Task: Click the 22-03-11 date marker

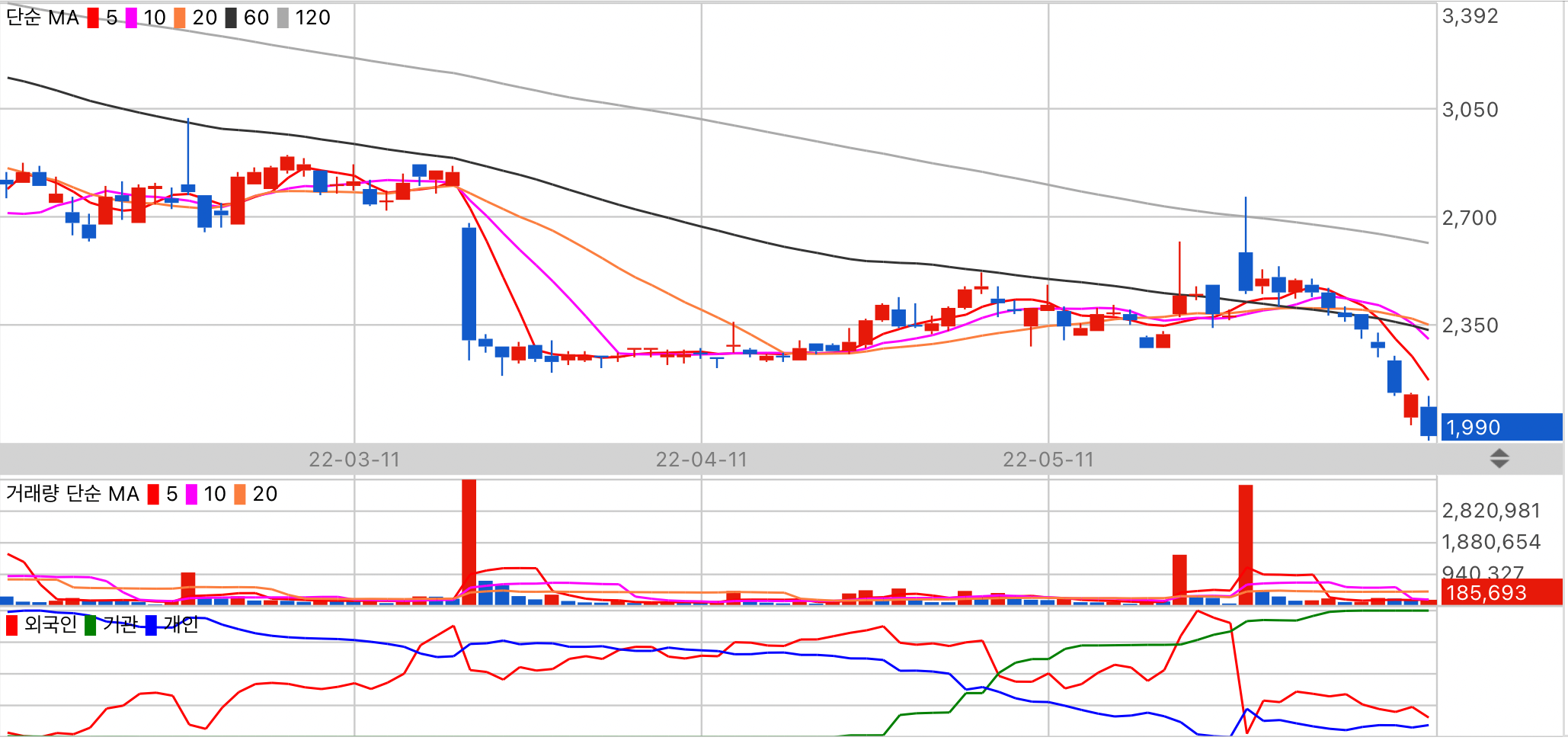Action: [354, 460]
